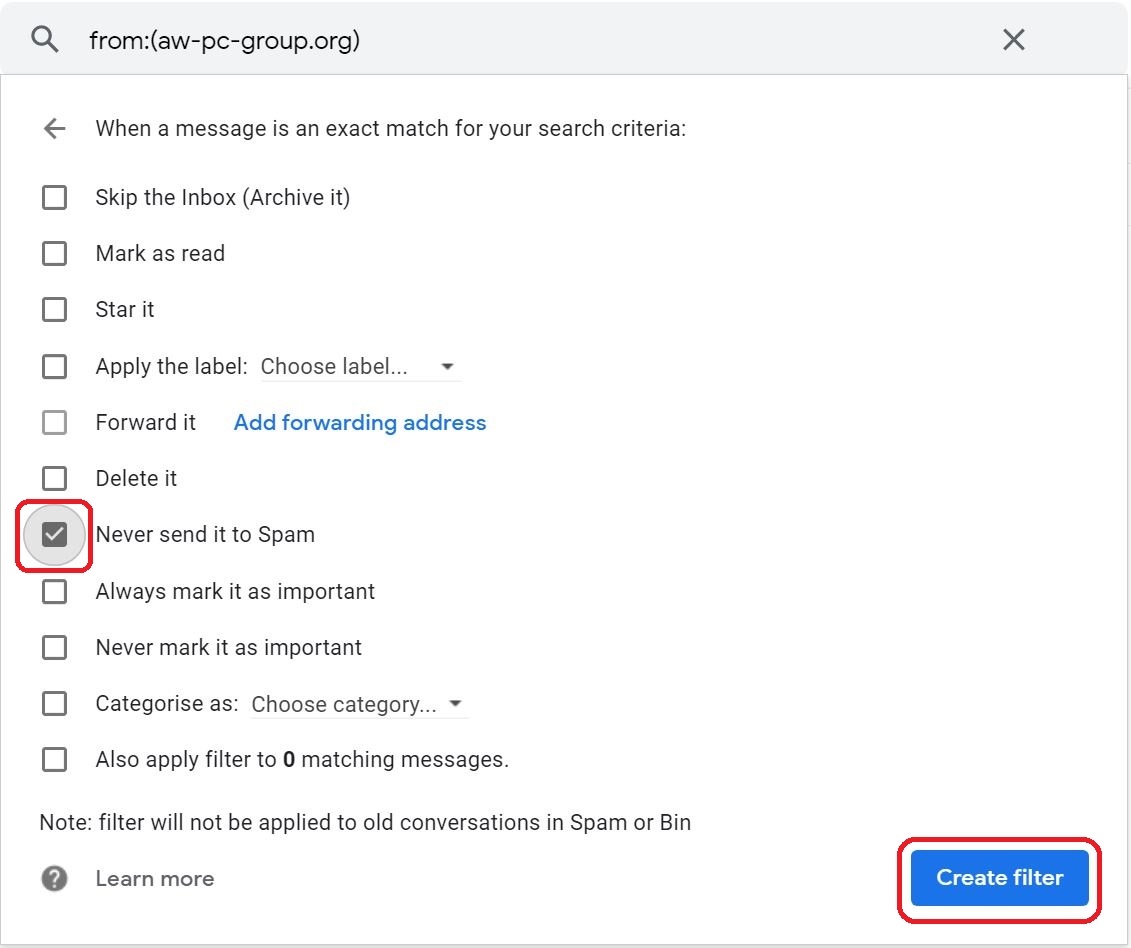
Task: Click the 'Skip the Inbox (Archive it)' label text
Action: 223,197
